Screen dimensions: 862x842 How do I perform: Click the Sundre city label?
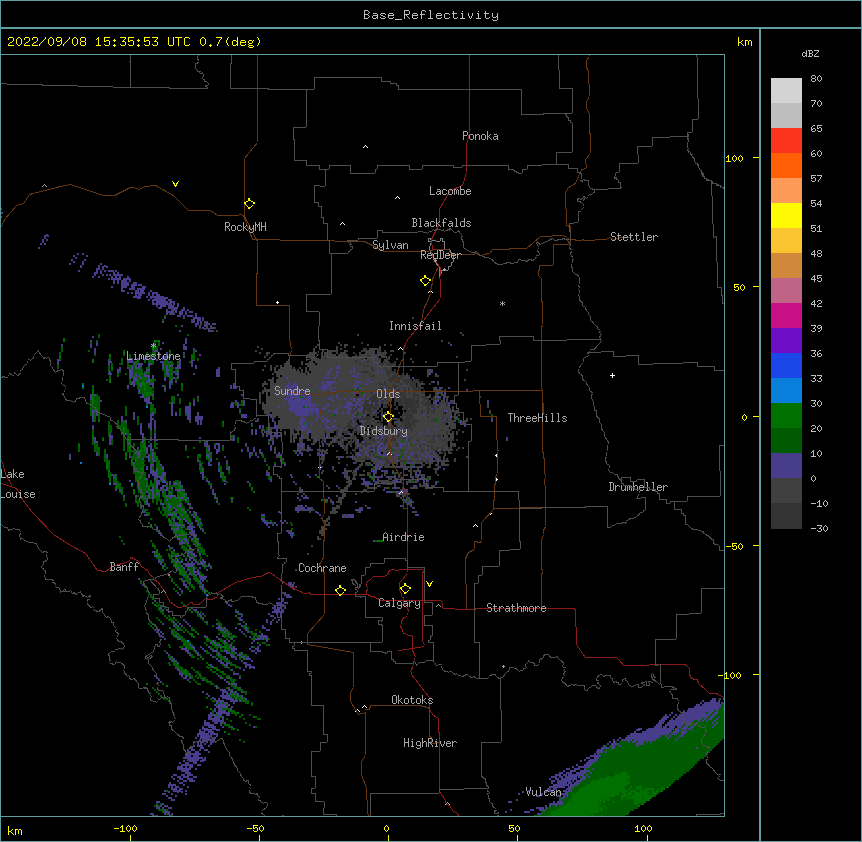tap(292, 391)
